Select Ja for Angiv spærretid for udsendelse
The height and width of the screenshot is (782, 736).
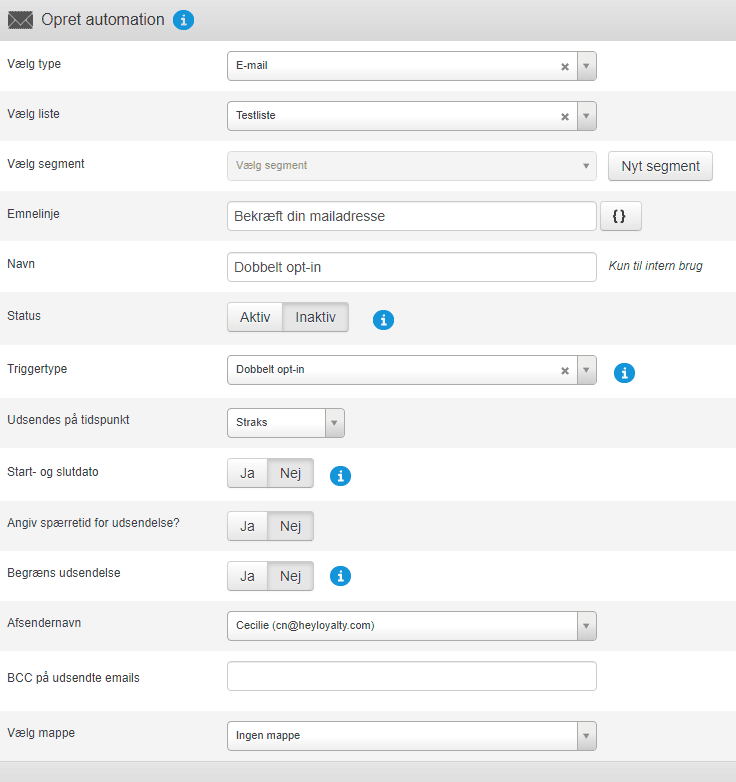tap(247, 526)
